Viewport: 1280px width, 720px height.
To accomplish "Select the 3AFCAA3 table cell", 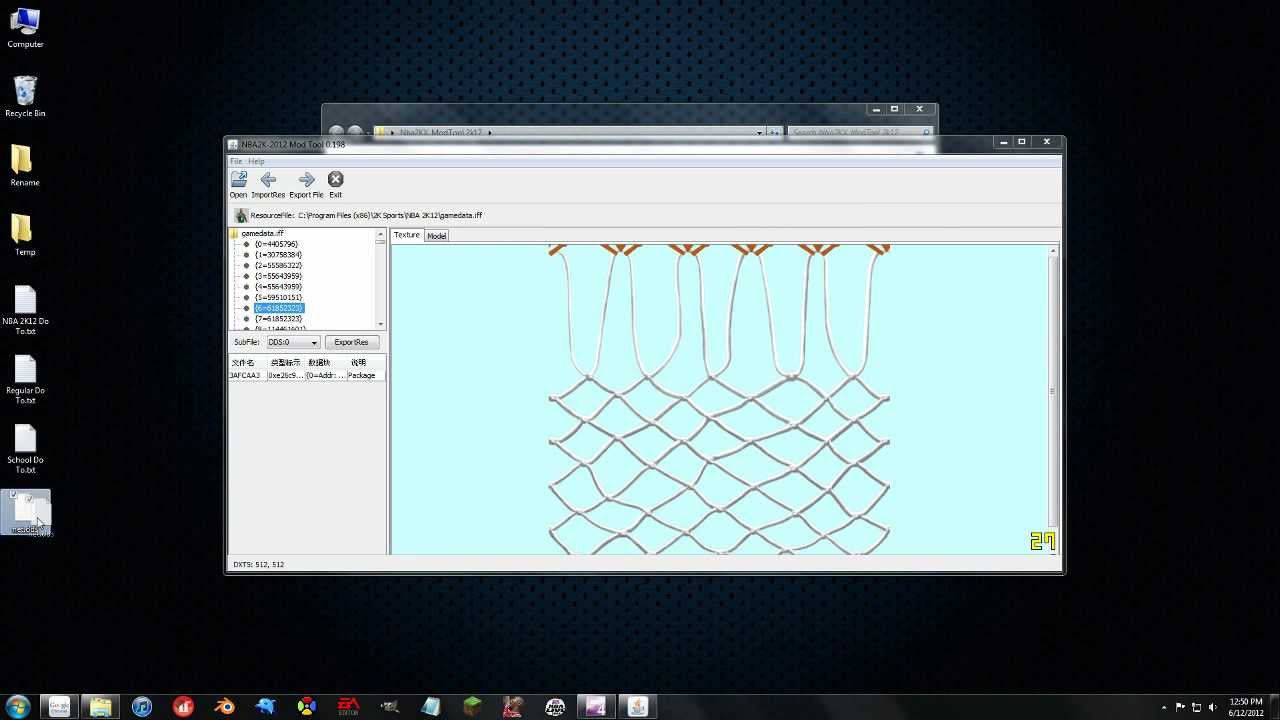I will [246, 376].
